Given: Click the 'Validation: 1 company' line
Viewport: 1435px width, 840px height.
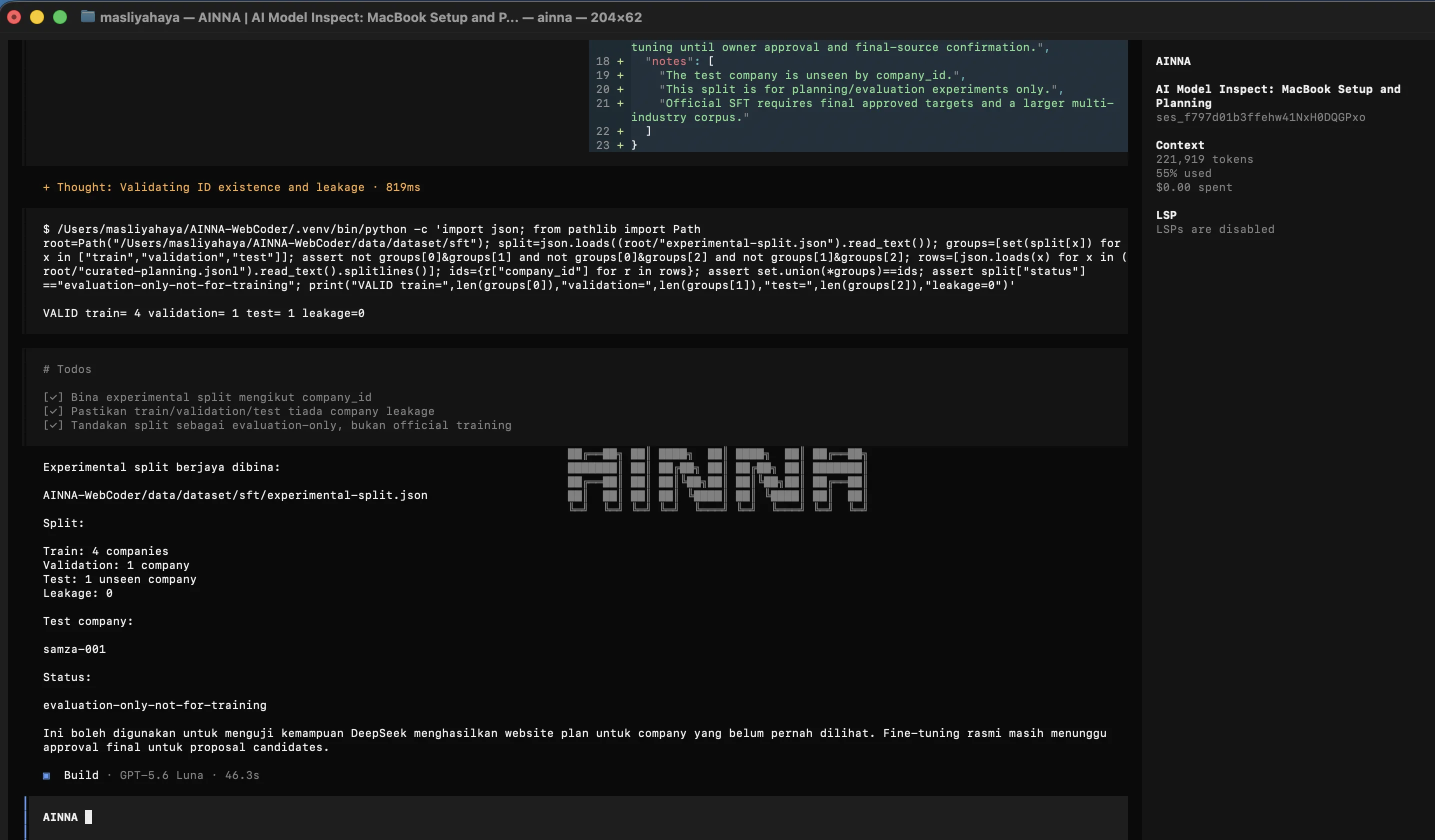Looking at the screenshot, I should pos(116,565).
